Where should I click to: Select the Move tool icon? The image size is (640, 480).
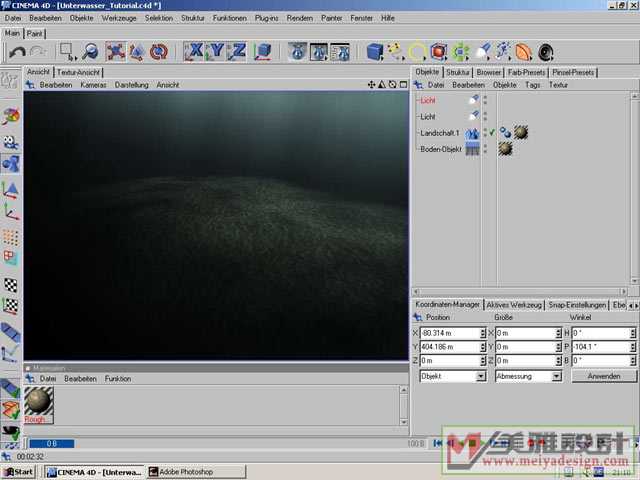115,52
